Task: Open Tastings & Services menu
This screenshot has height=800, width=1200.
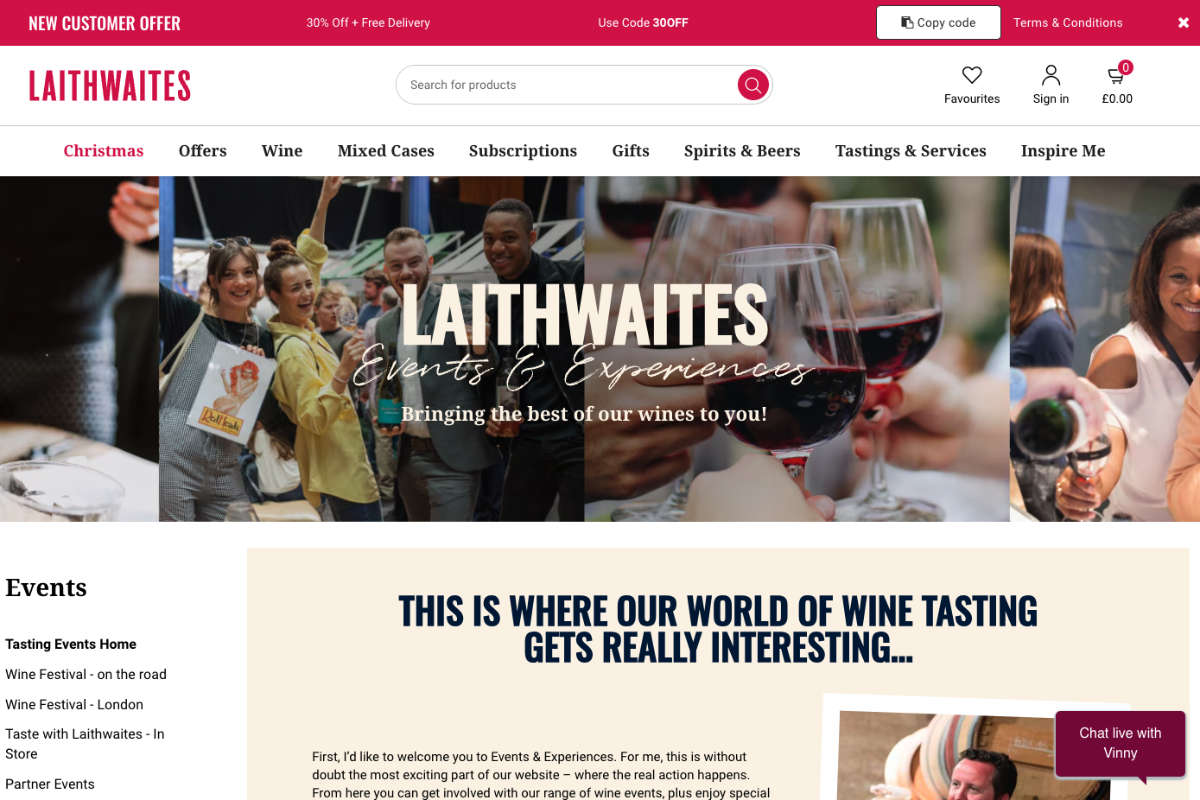Action: [911, 151]
